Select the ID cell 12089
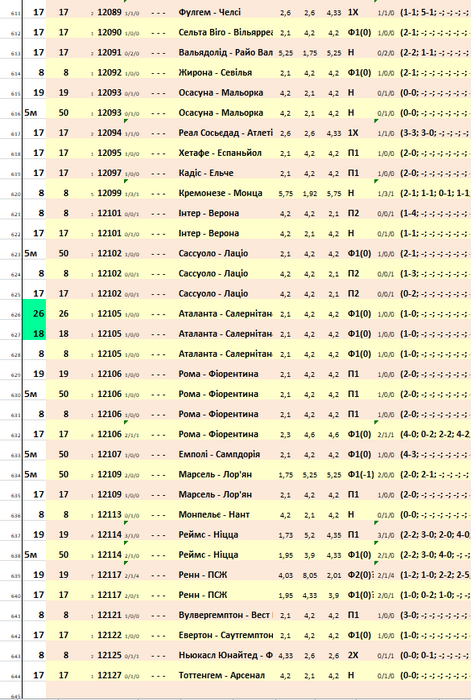Screen dimensions: 471x700 (x=109, y=12)
